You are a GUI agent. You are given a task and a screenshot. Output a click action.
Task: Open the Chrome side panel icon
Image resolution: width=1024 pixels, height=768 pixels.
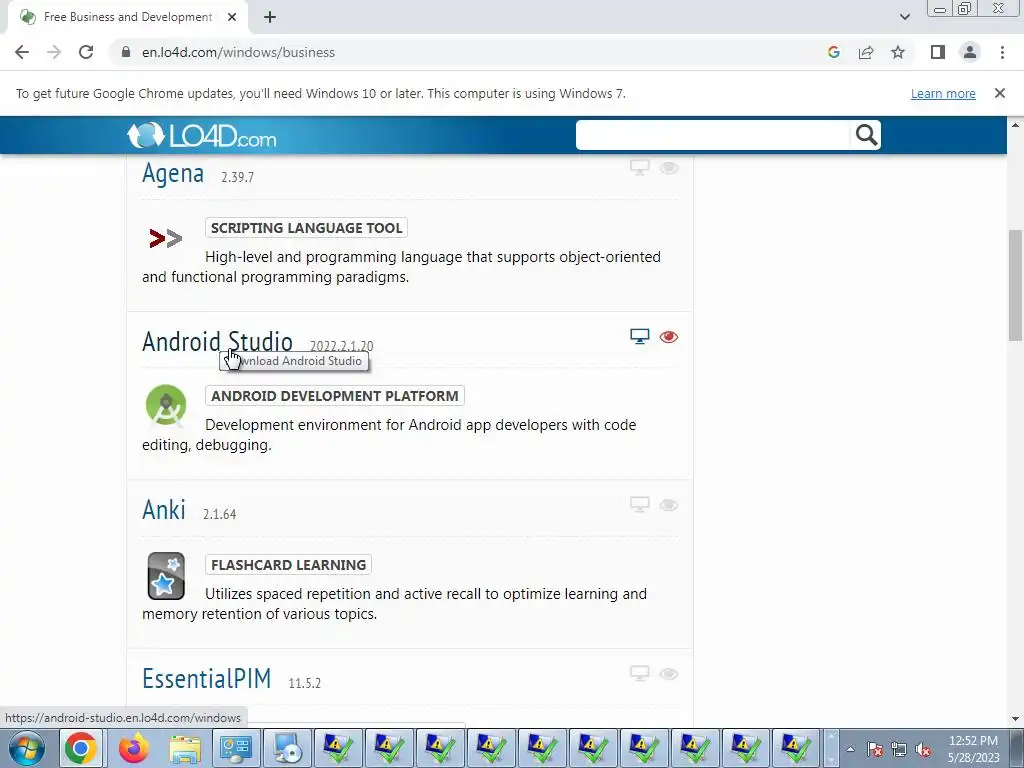(x=938, y=52)
